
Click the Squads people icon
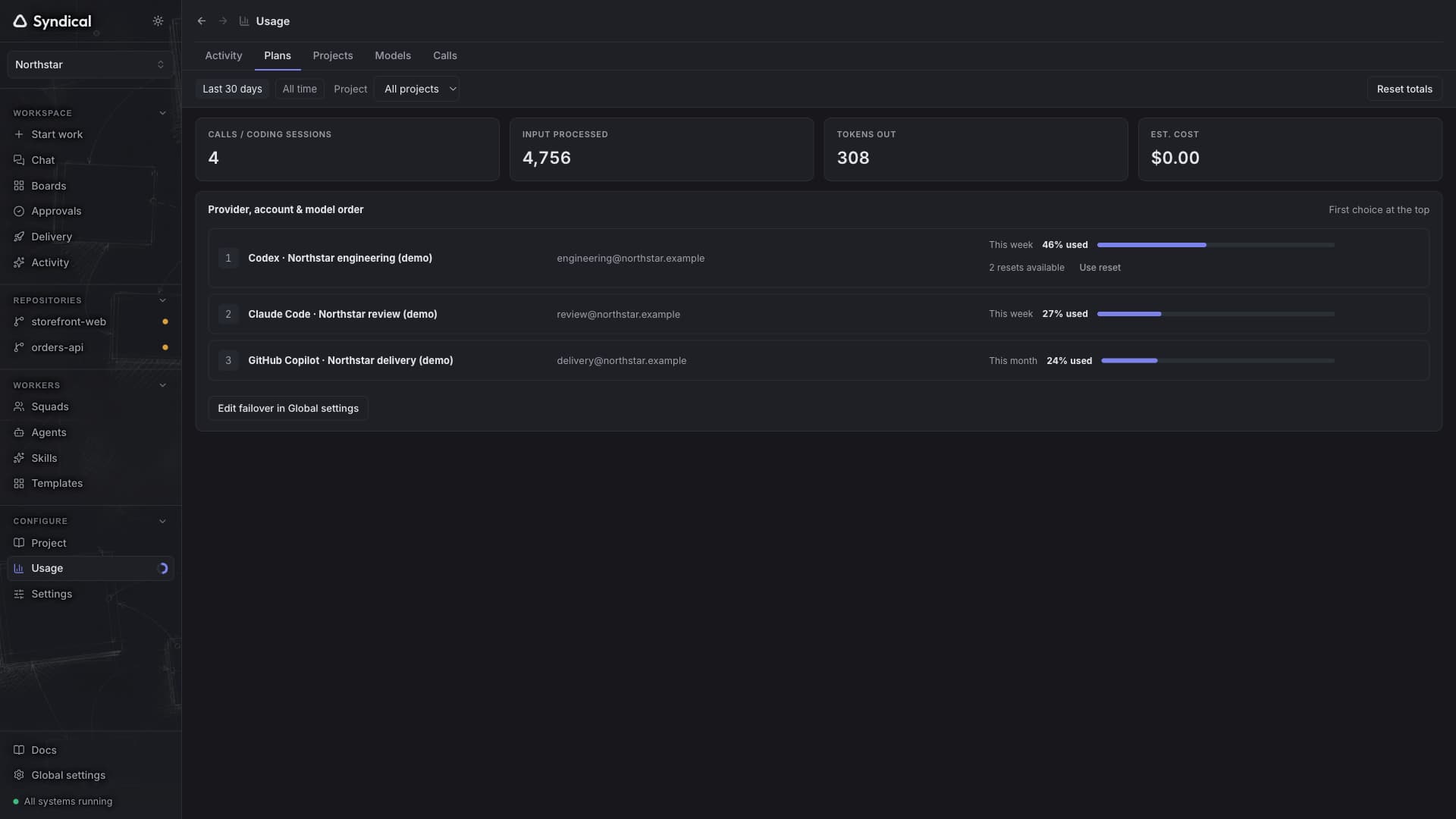tap(19, 406)
